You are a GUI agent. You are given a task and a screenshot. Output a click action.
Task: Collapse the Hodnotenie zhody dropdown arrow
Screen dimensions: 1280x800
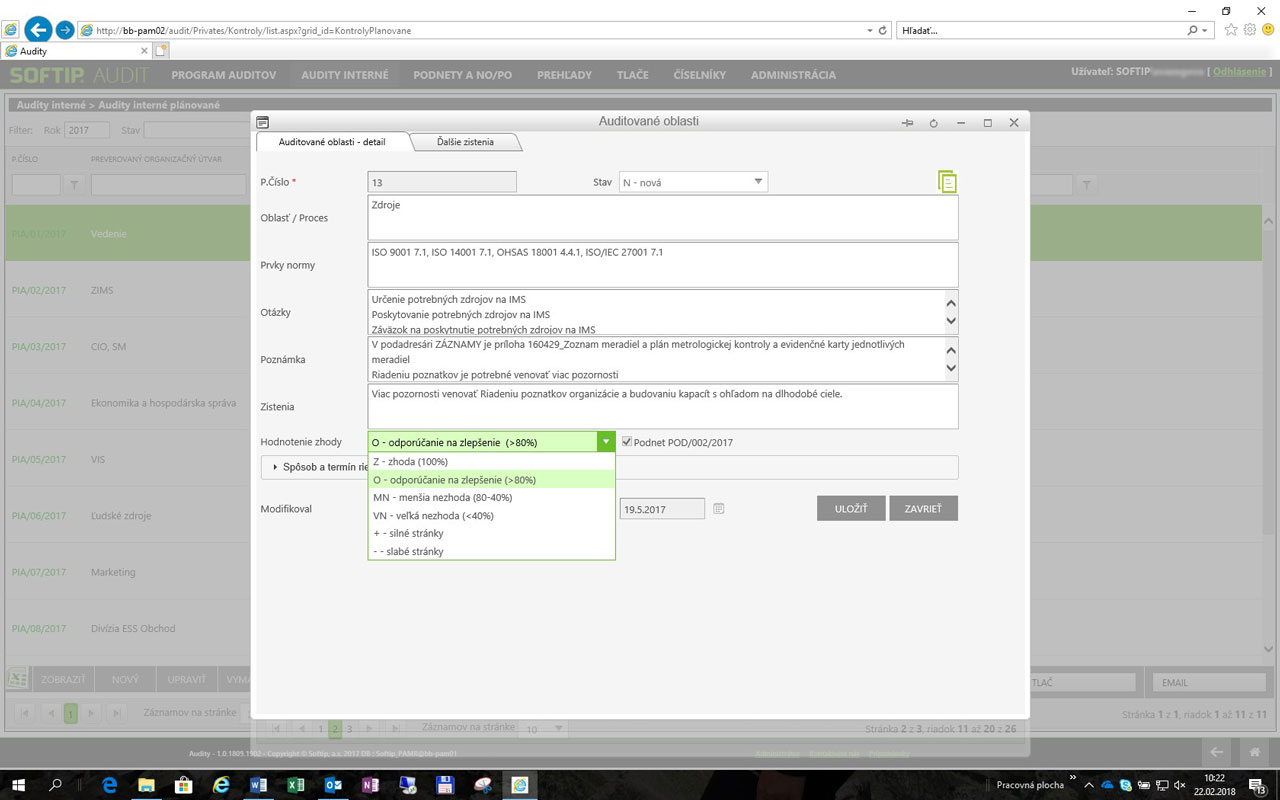click(605, 442)
